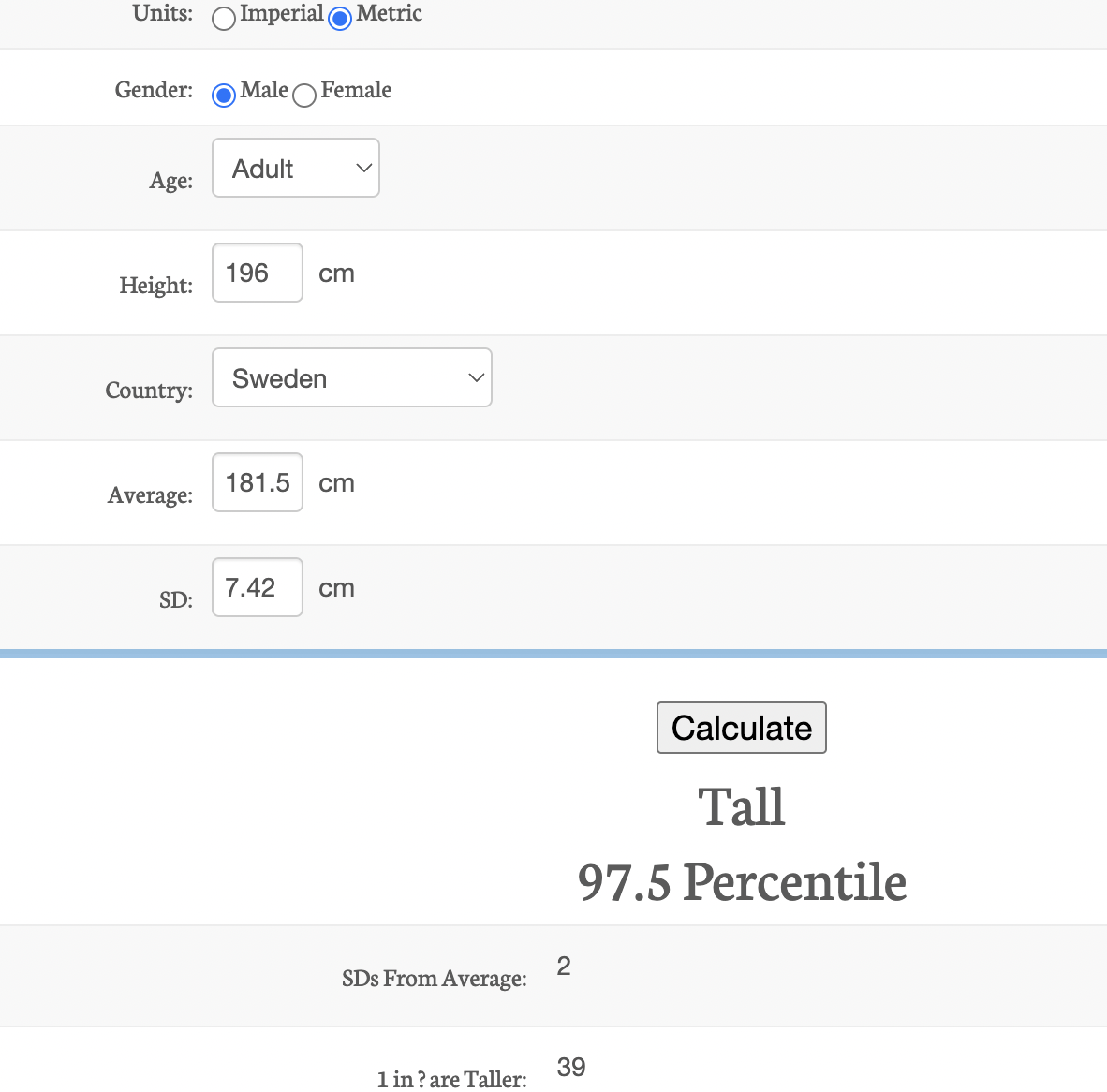Expand the Sweden country selector
The height and width of the screenshot is (1092, 1107).
coord(476,377)
